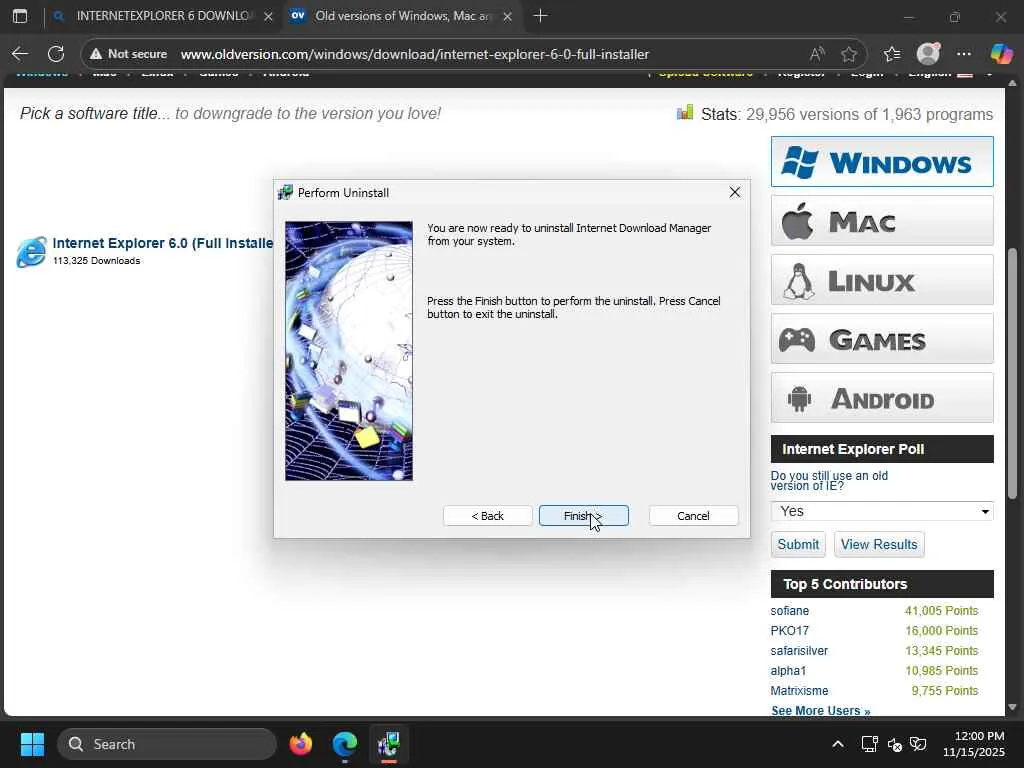This screenshot has width=1024, height=768.
Task: Cancel the Perform Uninstall wizard
Action: click(693, 516)
